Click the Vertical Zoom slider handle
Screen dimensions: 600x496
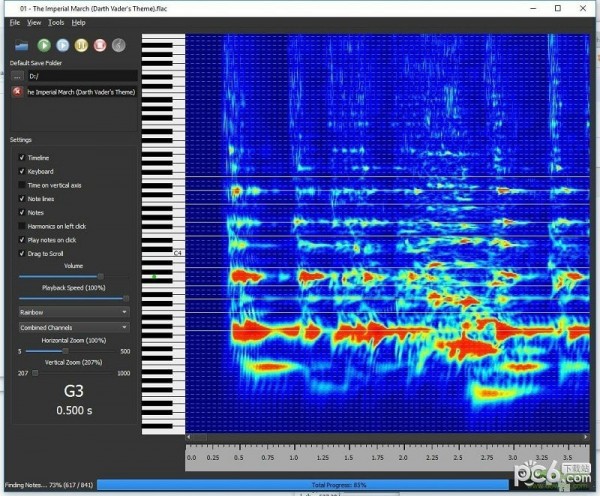click(x=35, y=373)
